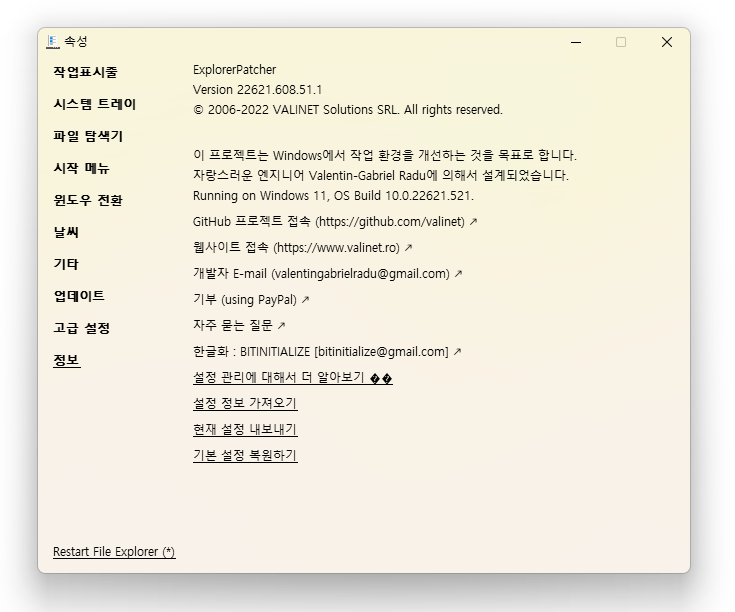Select the 정보 section
Image resolution: width=735 pixels, height=612 pixels.
coord(67,360)
